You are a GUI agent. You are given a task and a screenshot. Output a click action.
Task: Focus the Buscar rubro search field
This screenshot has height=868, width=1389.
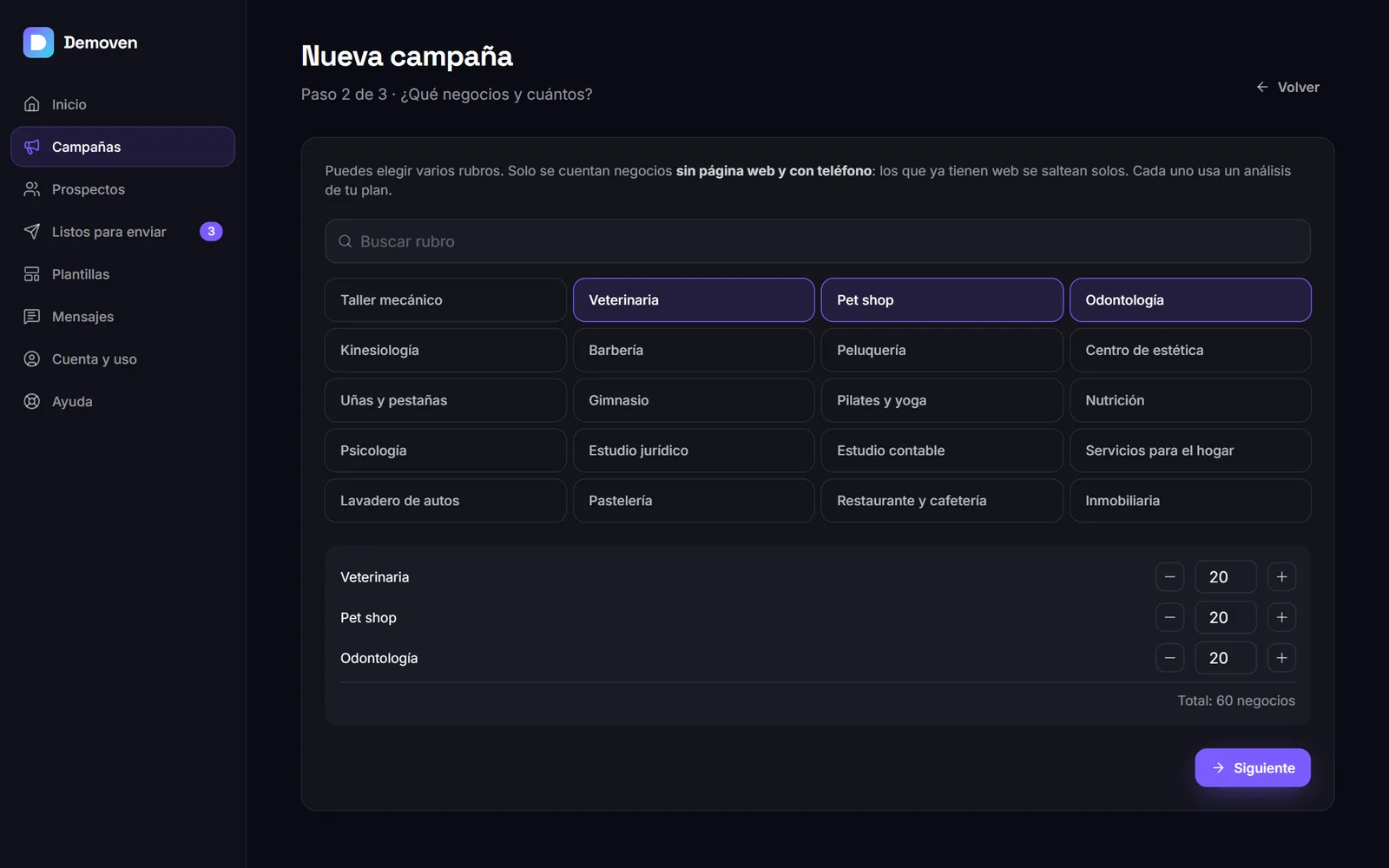(x=818, y=241)
